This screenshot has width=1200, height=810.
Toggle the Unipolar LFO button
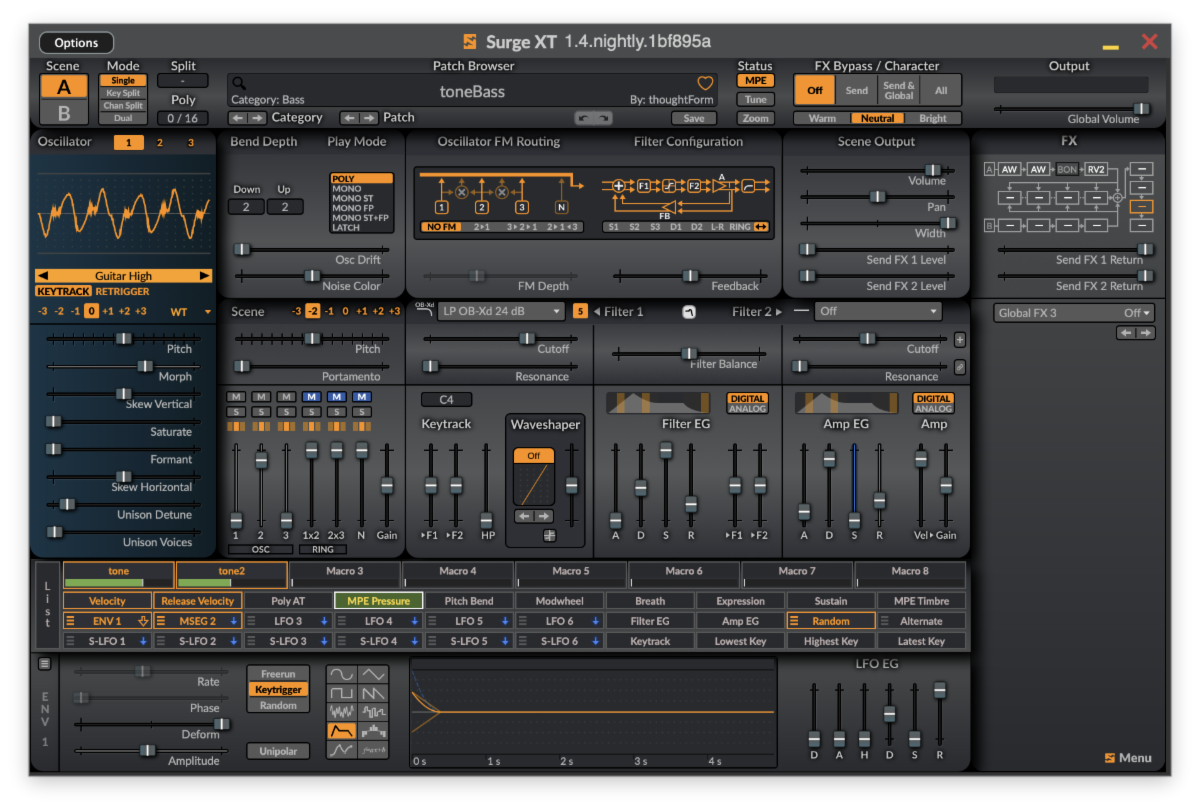click(x=278, y=751)
